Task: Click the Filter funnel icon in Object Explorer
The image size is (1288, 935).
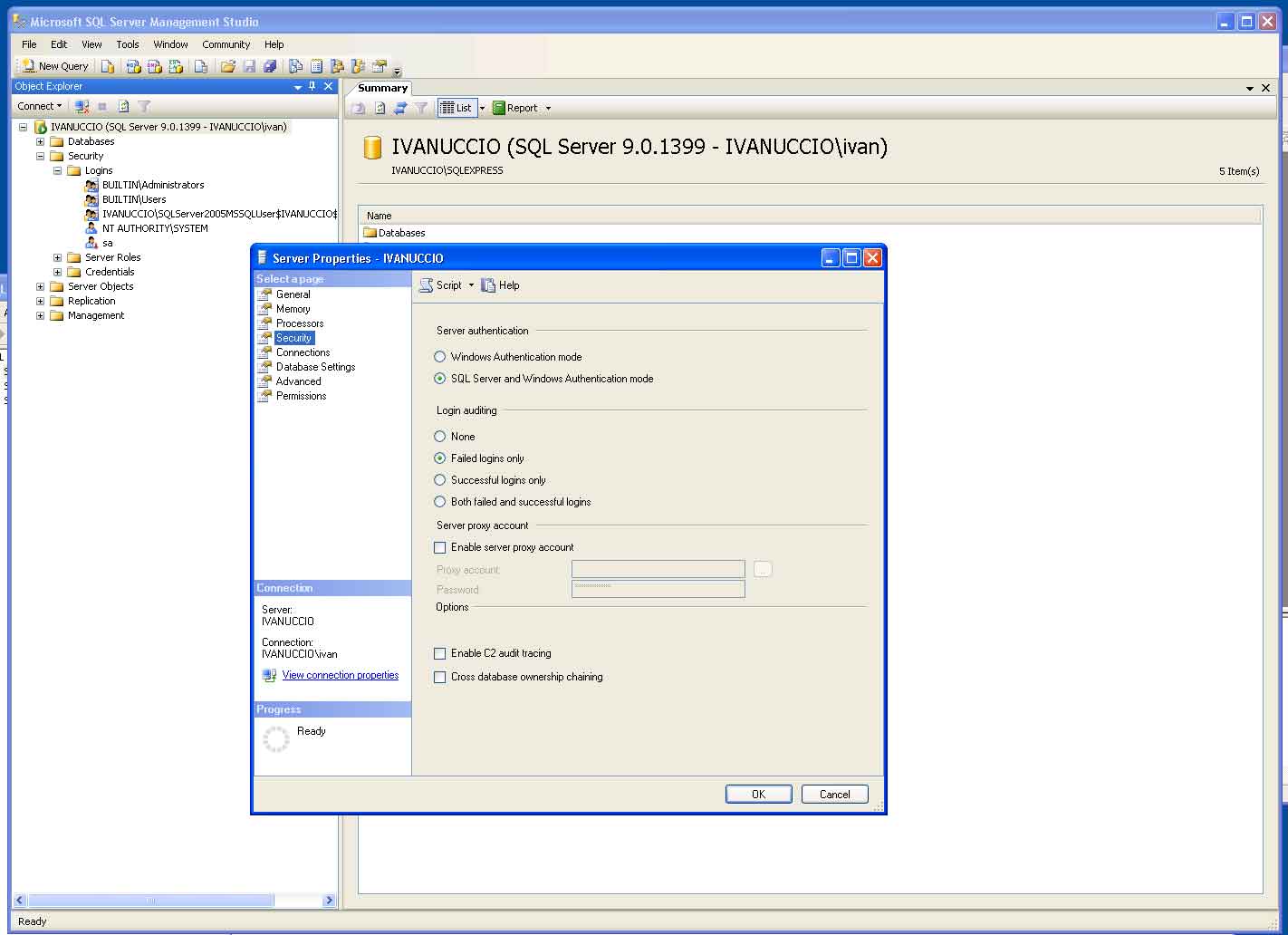Action: point(144,106)
